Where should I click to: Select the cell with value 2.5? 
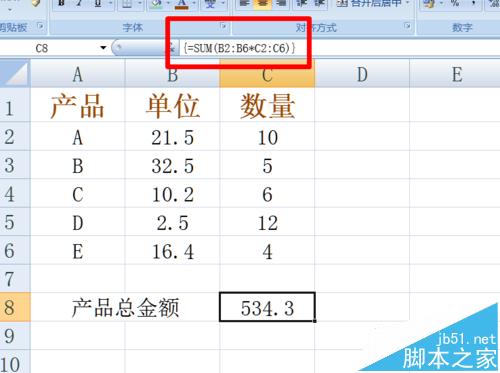click(x=172, y=222)
